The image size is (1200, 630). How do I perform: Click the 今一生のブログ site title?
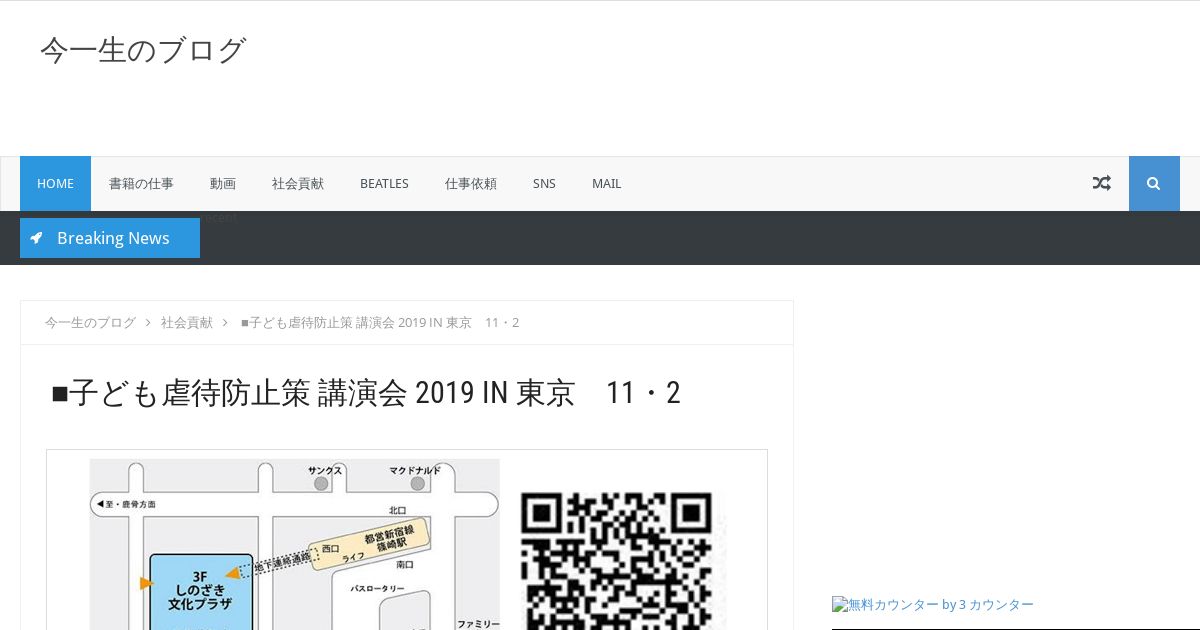143,50
